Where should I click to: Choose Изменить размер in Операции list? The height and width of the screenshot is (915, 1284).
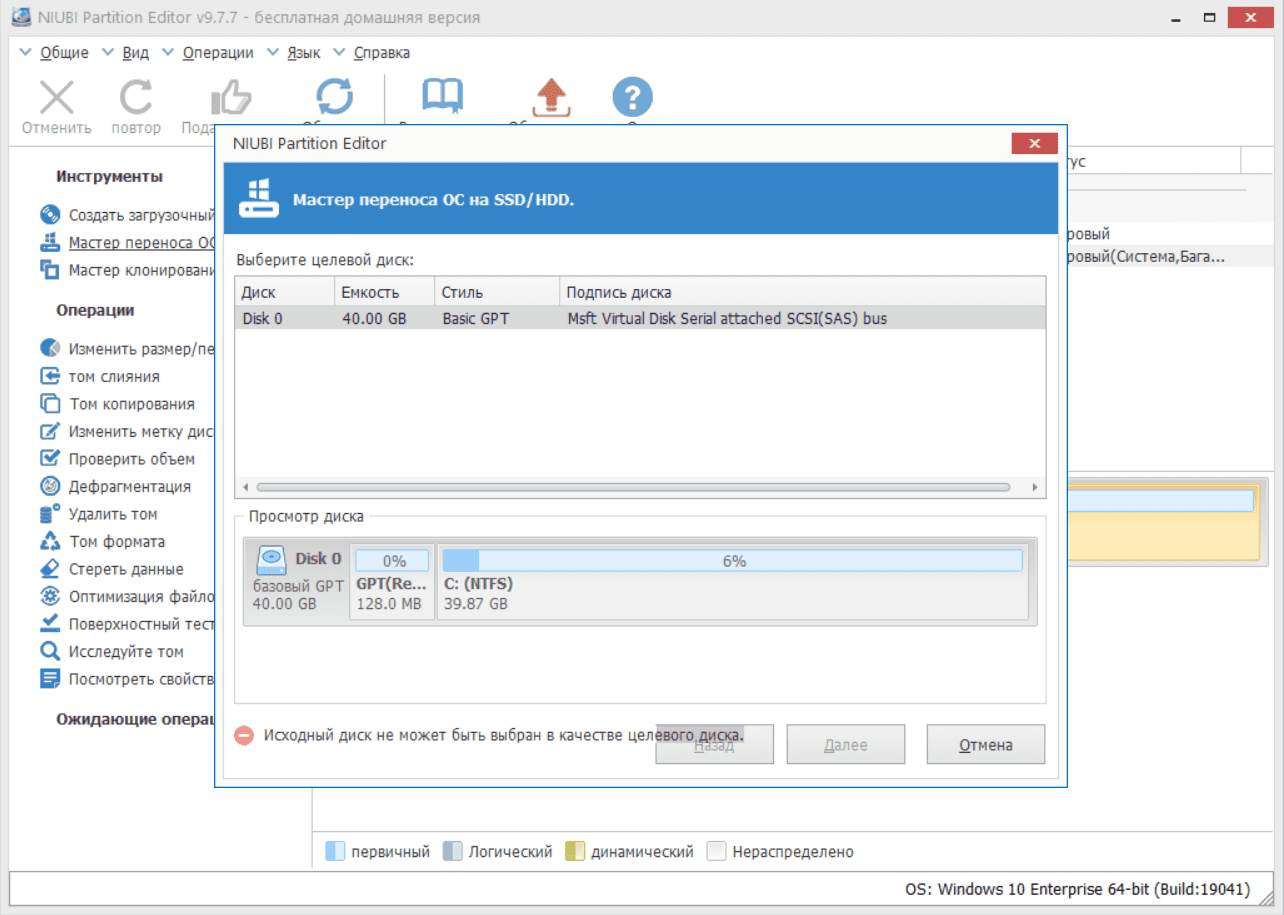[x=141, y=349]
